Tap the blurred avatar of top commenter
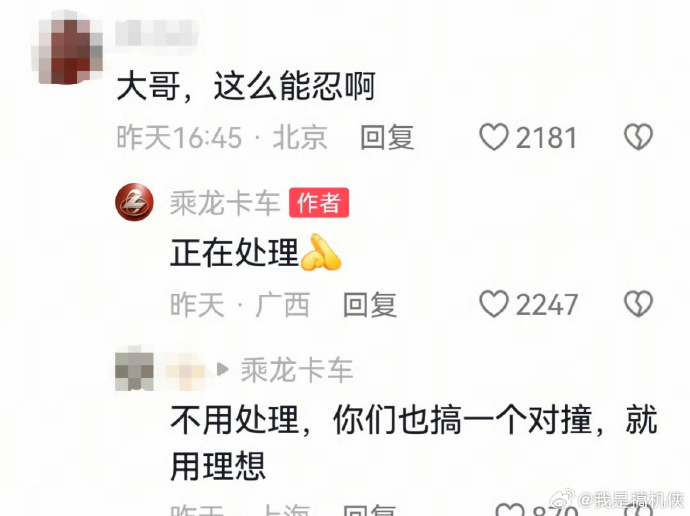Image resolution: width=690 pixels, height=516 pixels. (67, 48)
